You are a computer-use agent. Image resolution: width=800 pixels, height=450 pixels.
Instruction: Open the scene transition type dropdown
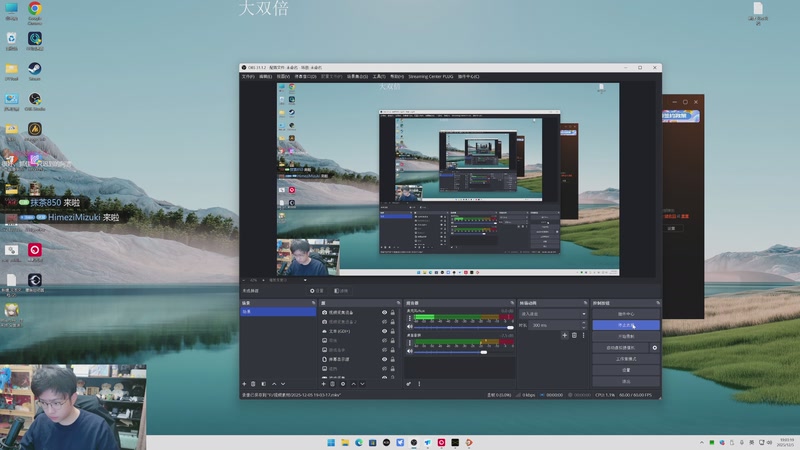tap(553, 314)
